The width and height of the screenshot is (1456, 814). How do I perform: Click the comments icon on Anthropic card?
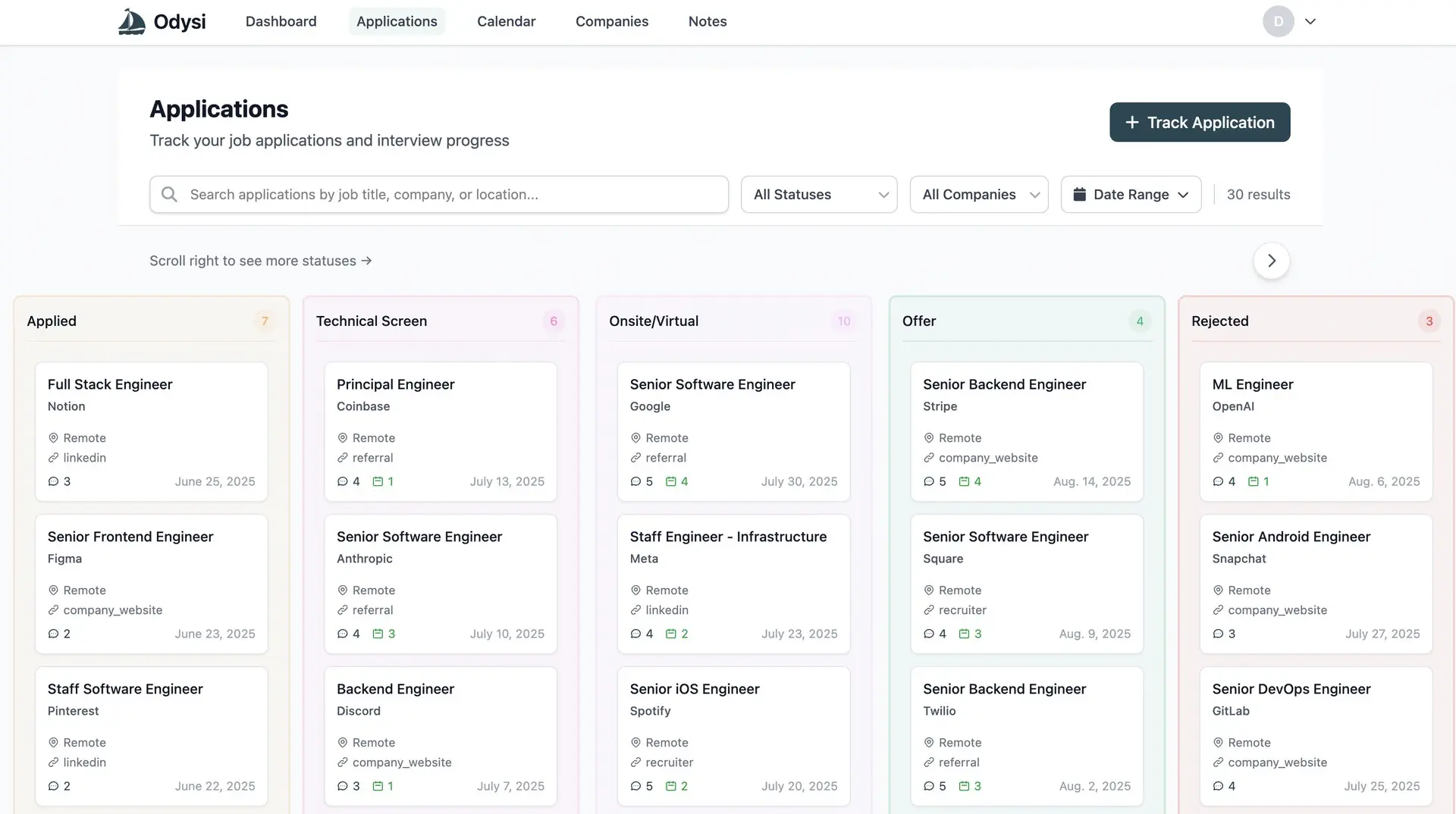[x=343, y=634]
